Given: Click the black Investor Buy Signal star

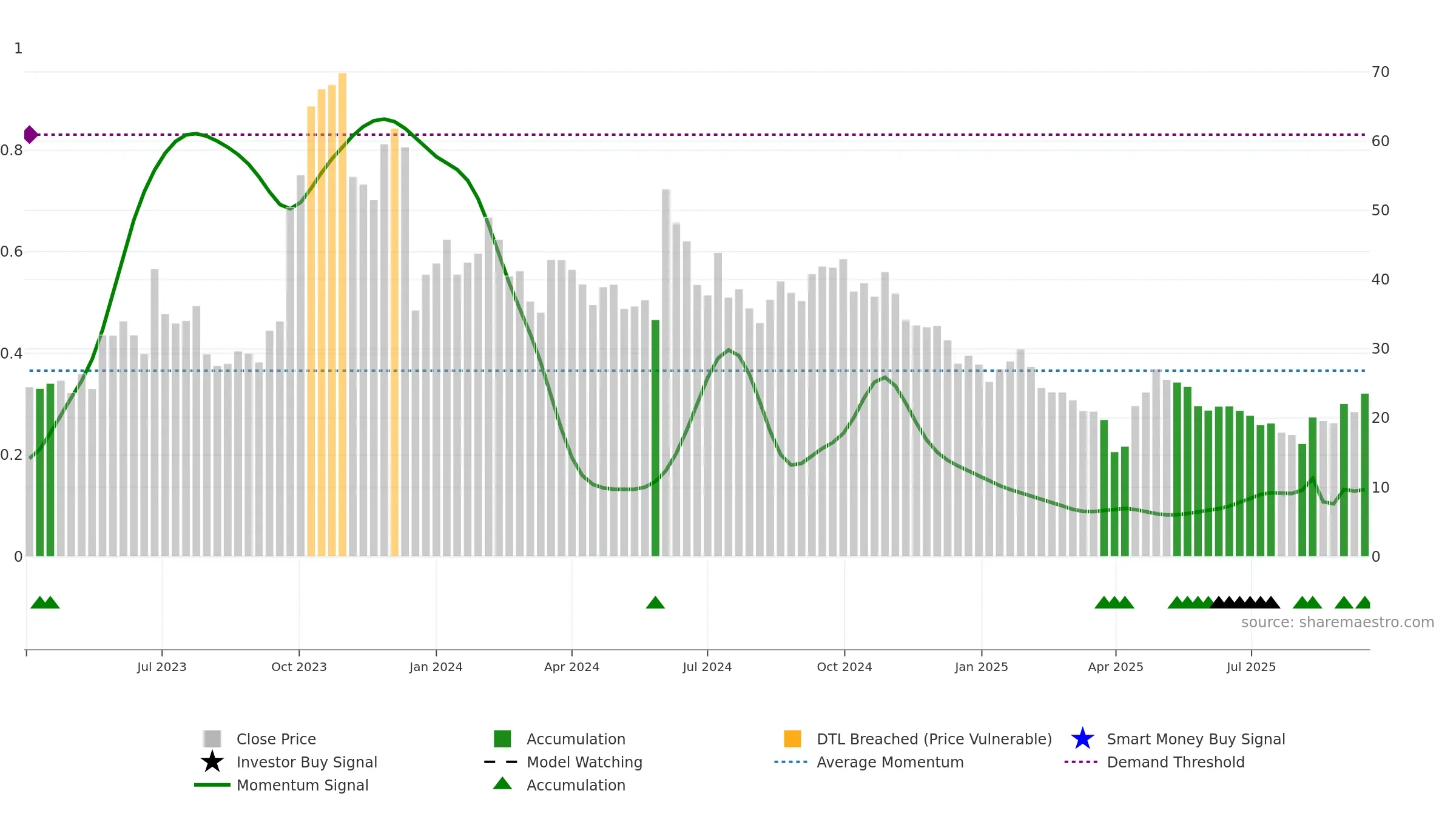Looking at the screenshot, I should tap(212, 762).
